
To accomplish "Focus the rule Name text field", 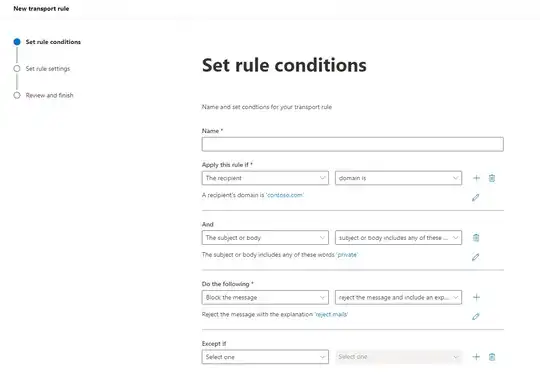I will 353,144.
